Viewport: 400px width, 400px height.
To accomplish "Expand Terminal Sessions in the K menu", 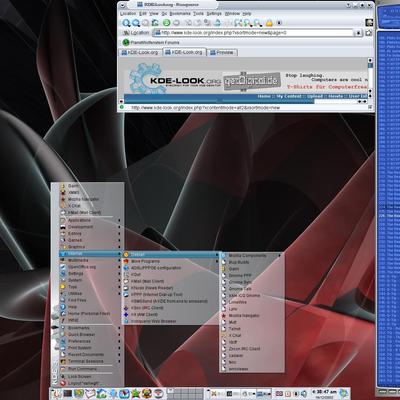I will [x=90, y=361].
